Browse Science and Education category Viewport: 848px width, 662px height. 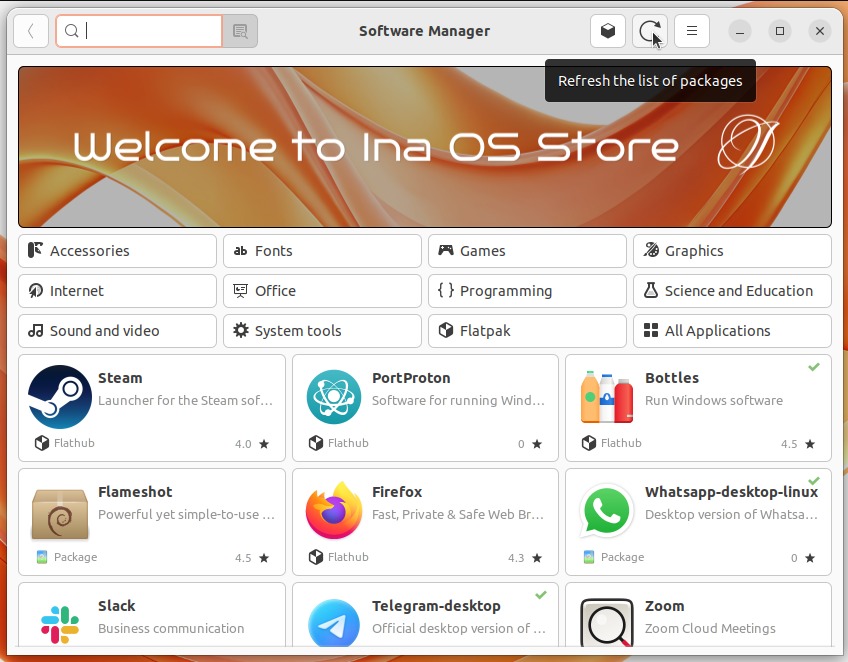click(732, 291)
